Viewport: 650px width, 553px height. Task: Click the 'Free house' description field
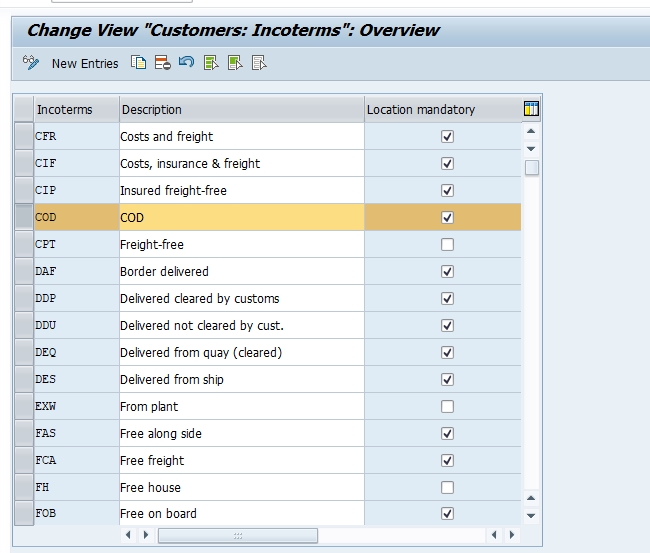point(242,488)
